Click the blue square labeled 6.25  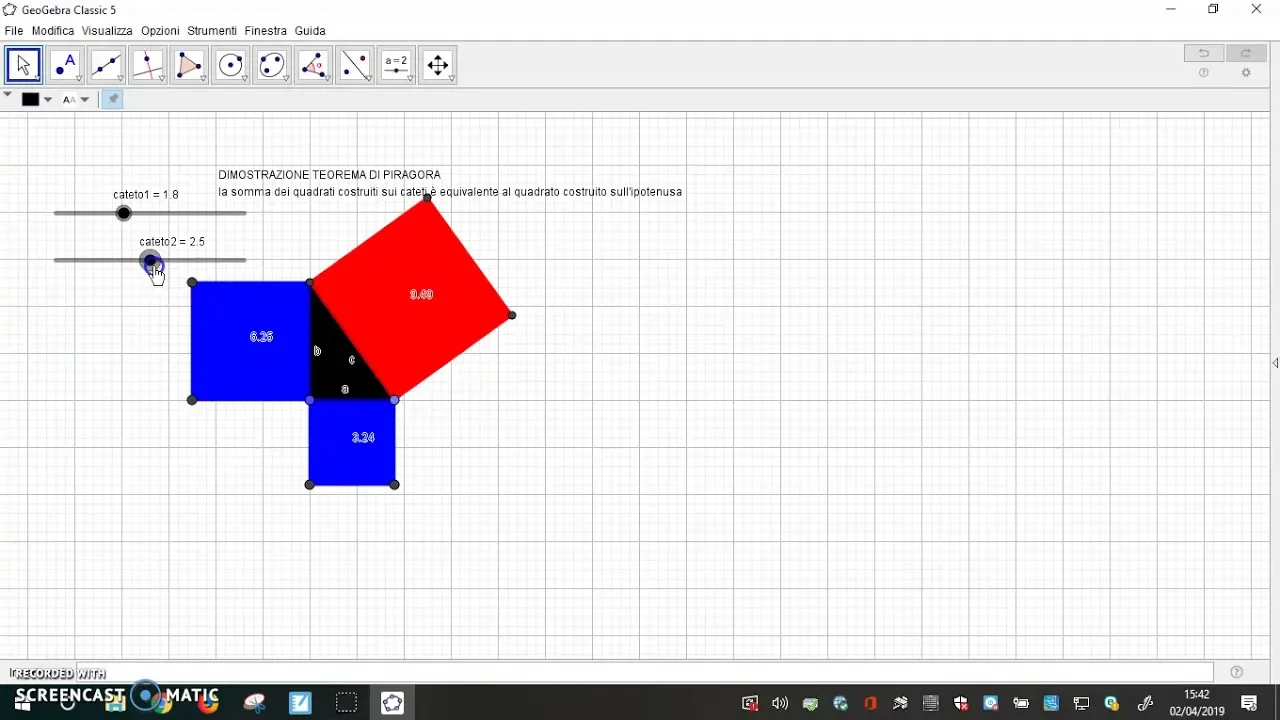pos(251,341)
